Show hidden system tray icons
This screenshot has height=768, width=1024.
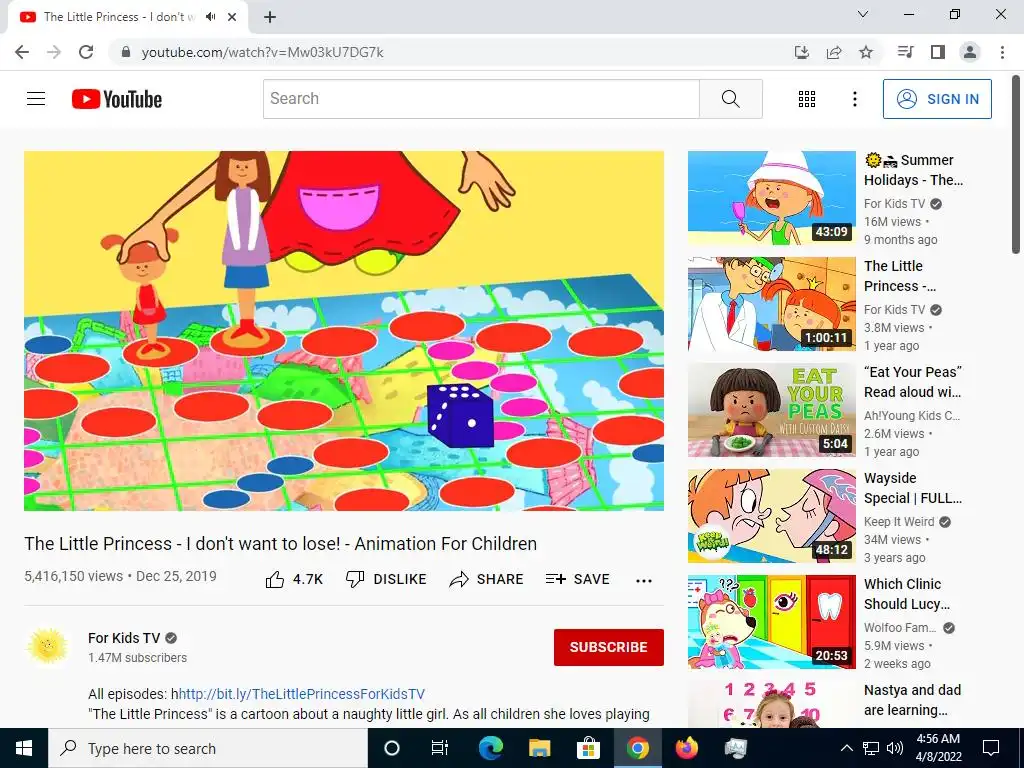click(846, 748)
